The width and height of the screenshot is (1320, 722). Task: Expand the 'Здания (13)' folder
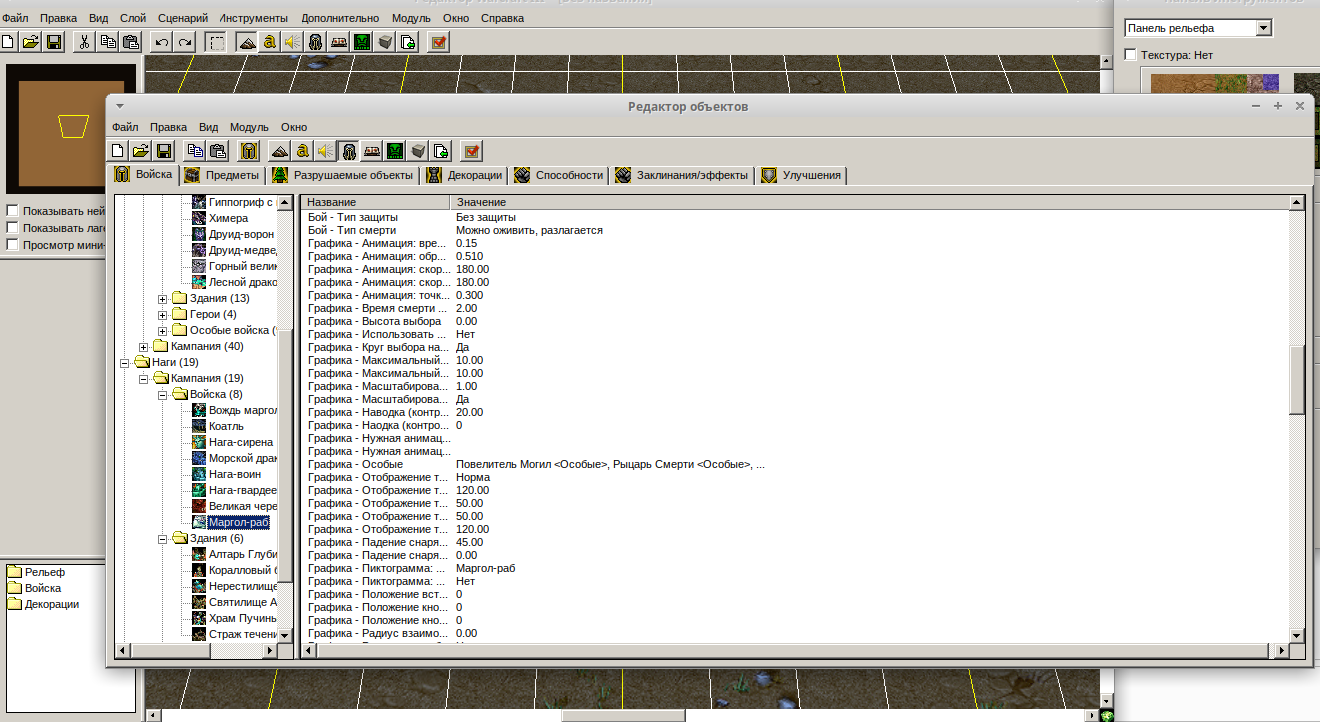pos(164,299)
